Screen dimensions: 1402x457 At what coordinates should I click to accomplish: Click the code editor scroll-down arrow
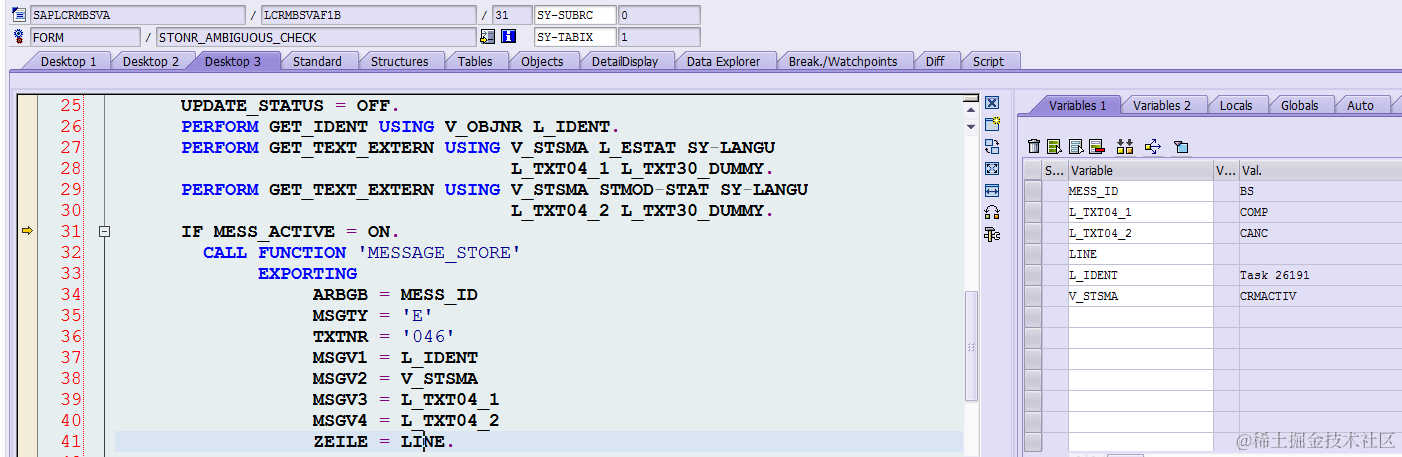click(970, 127)
